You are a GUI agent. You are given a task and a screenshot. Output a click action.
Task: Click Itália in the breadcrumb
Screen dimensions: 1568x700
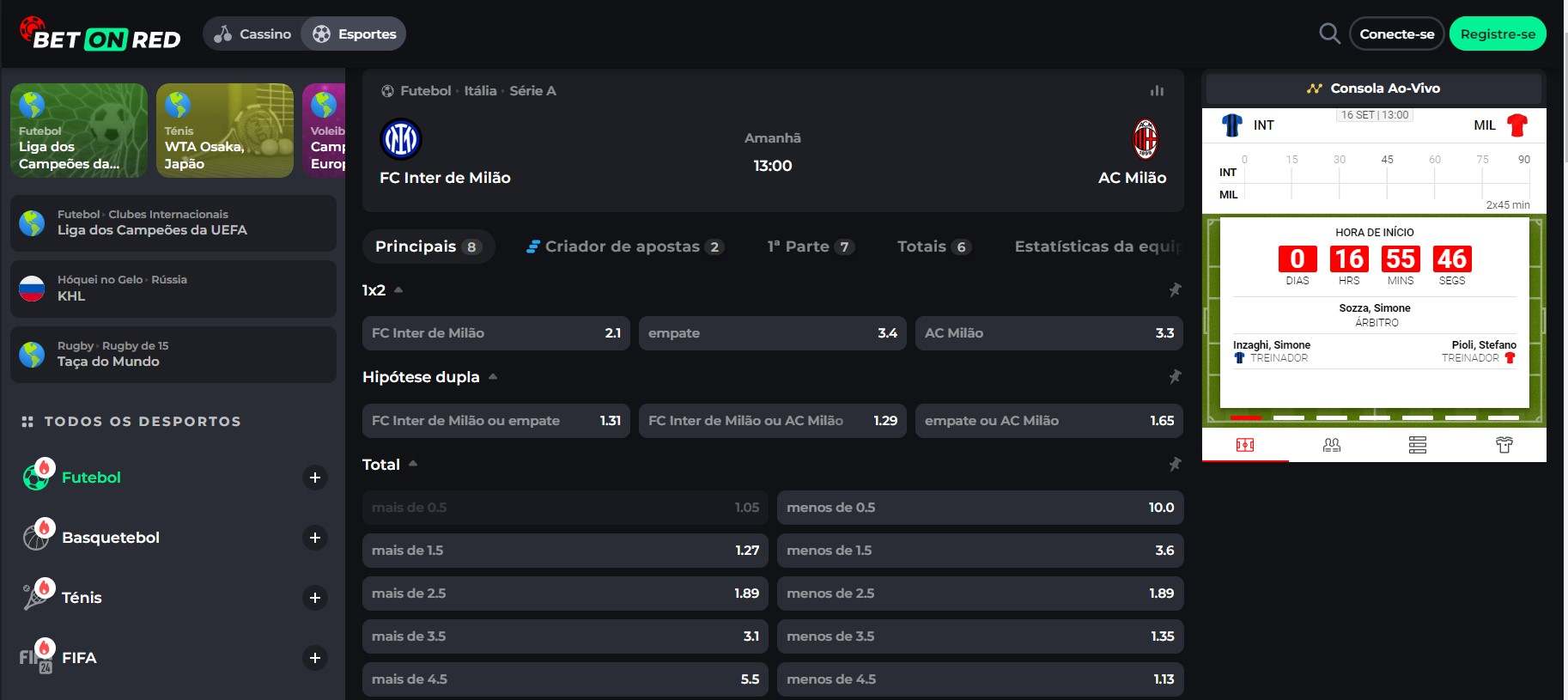480,90
